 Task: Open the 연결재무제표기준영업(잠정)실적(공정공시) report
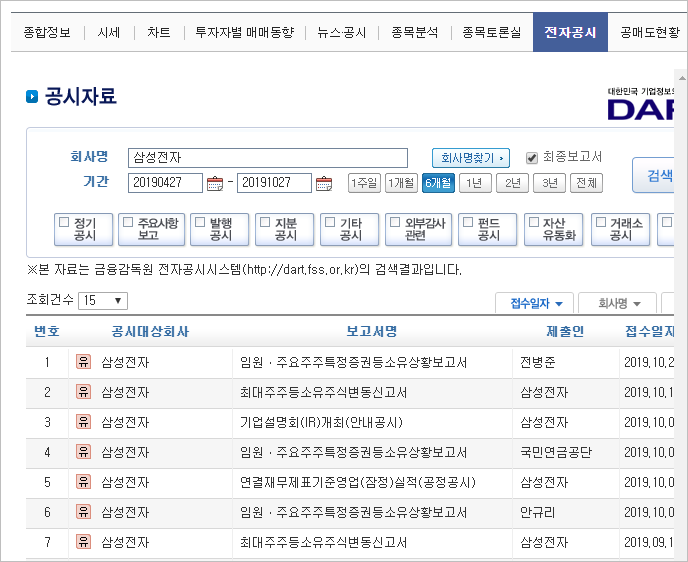(358, 483)
